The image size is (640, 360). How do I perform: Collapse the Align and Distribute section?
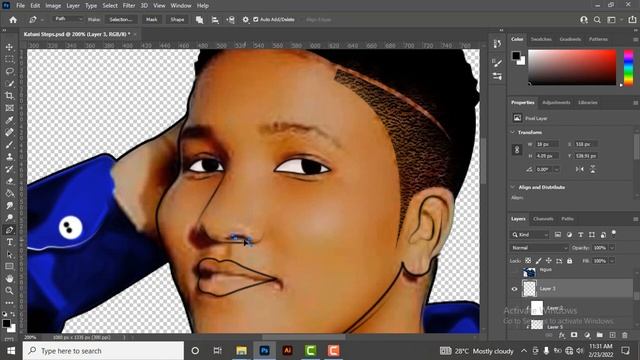point(513,187)
